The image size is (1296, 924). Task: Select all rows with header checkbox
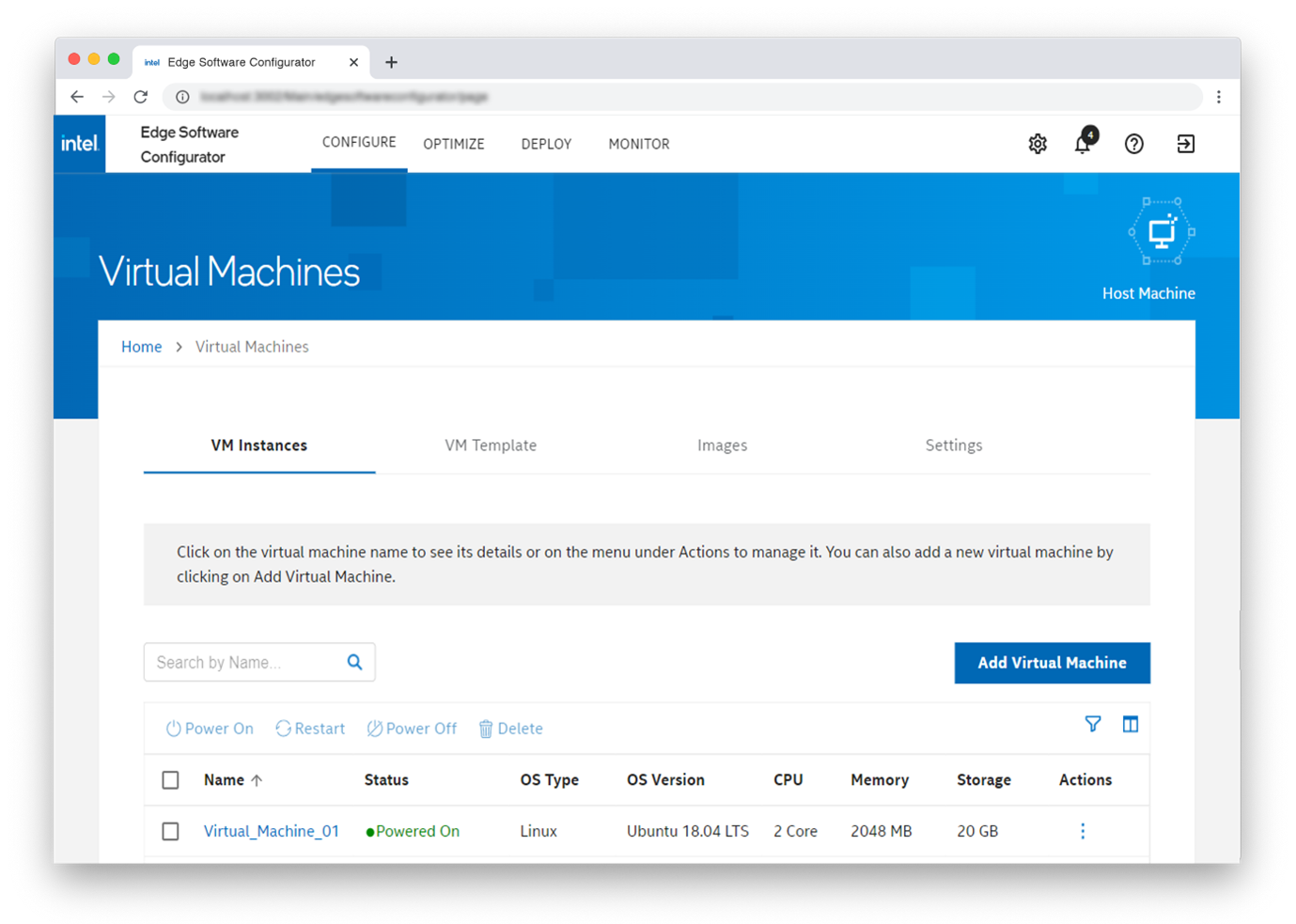[170, 780]
